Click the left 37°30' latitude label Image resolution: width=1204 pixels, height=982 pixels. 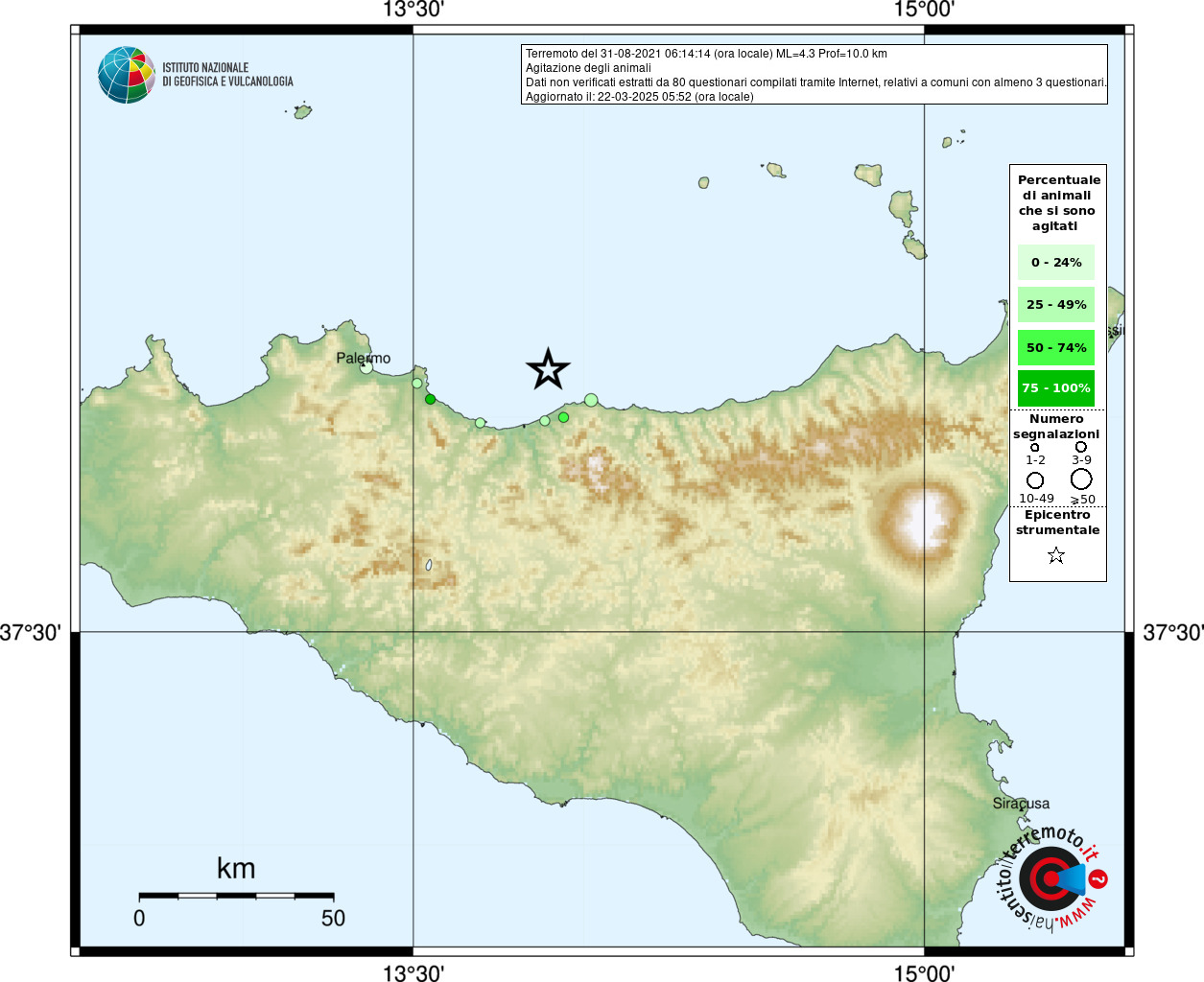[x=31, y=633]
